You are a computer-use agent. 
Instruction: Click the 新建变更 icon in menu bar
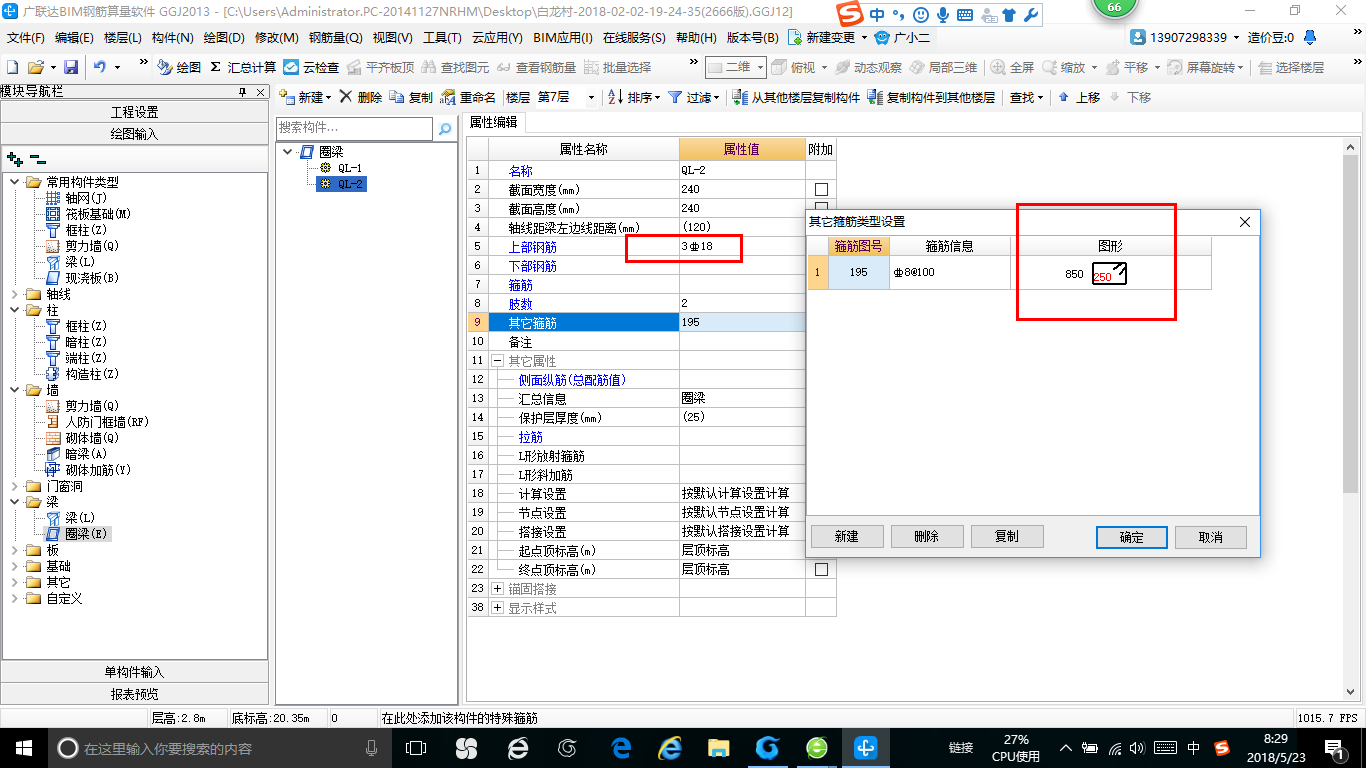coord(794,37)
